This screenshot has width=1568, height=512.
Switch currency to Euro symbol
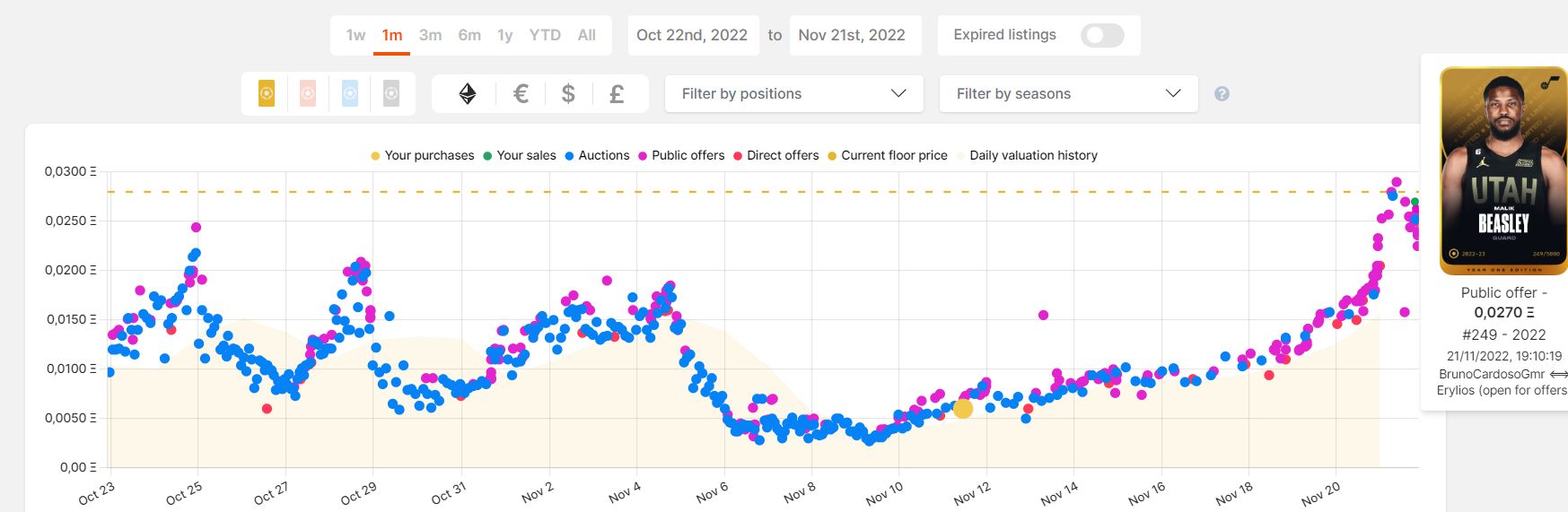[521, 93]
